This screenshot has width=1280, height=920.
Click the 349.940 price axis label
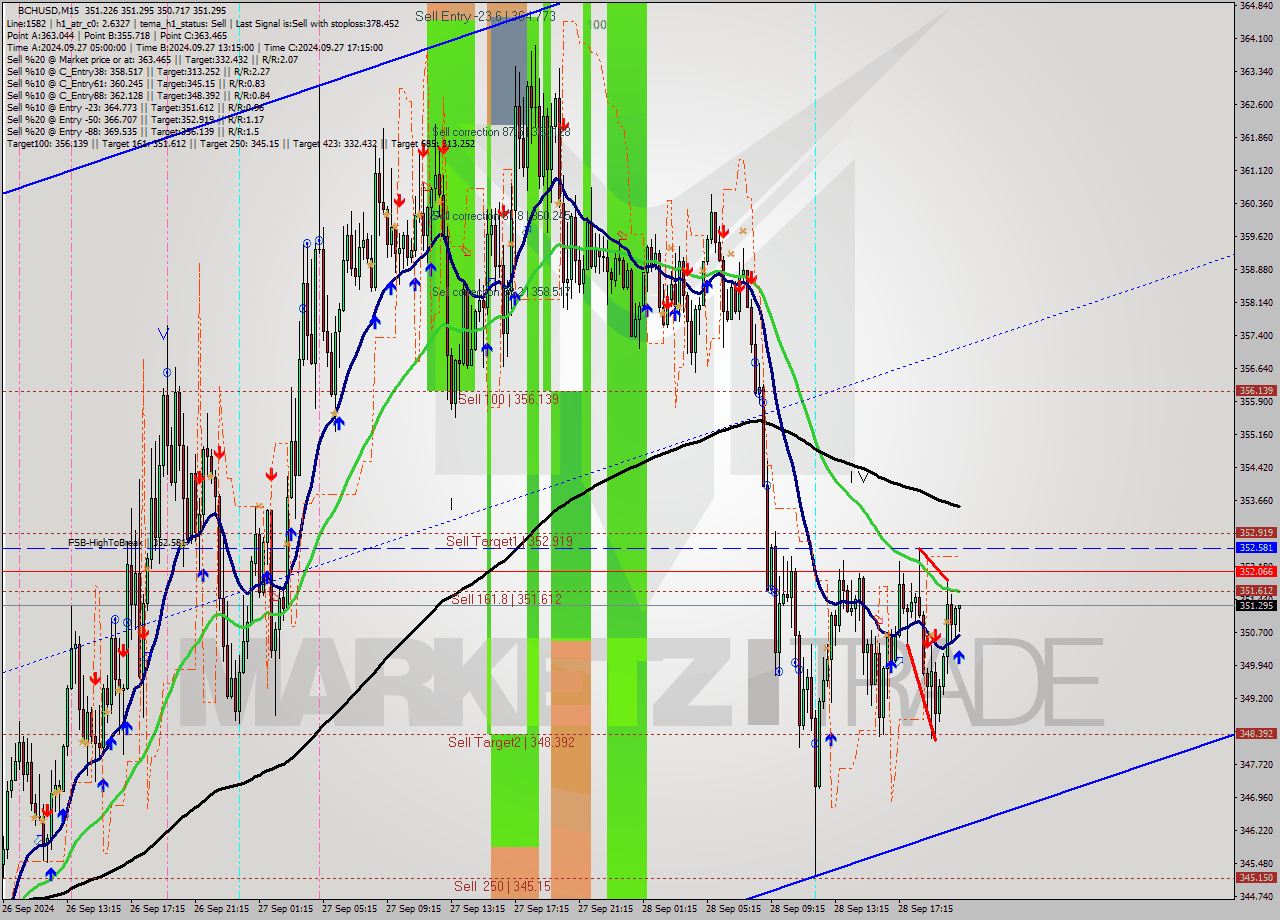tap(1256, 665)
